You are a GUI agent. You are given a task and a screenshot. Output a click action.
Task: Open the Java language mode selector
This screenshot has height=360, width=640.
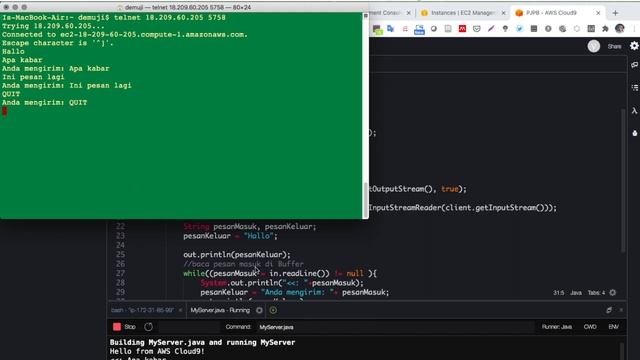[x=576, y=293]
